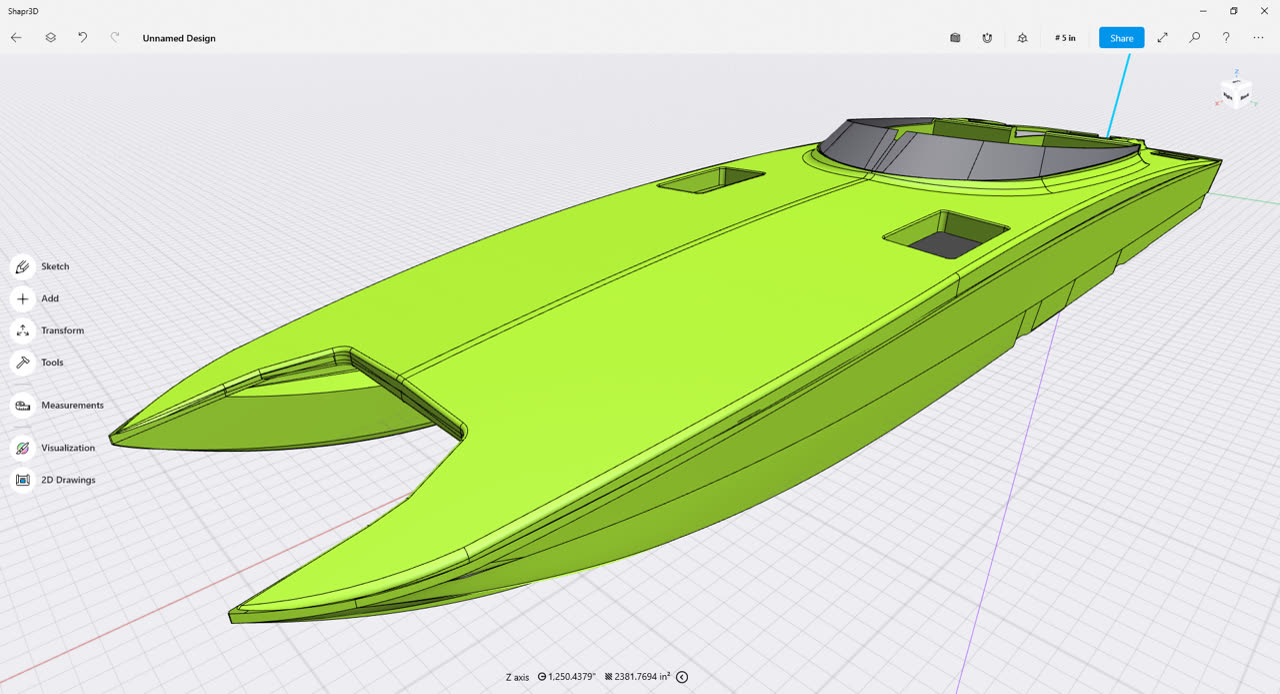Click the Visualization sphere icon
This screenshot has height=694, width=1280.
coord(22,448)
